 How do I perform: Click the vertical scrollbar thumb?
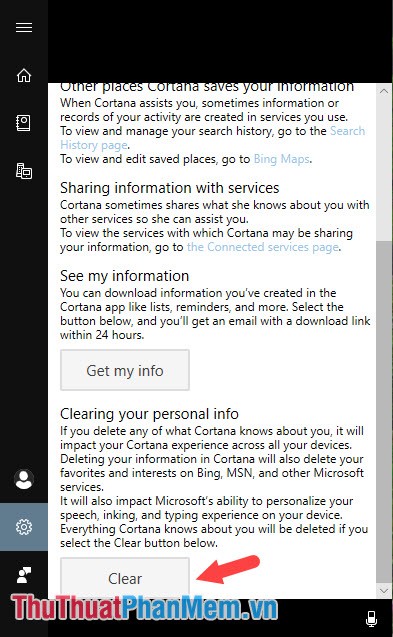point(384,412)
